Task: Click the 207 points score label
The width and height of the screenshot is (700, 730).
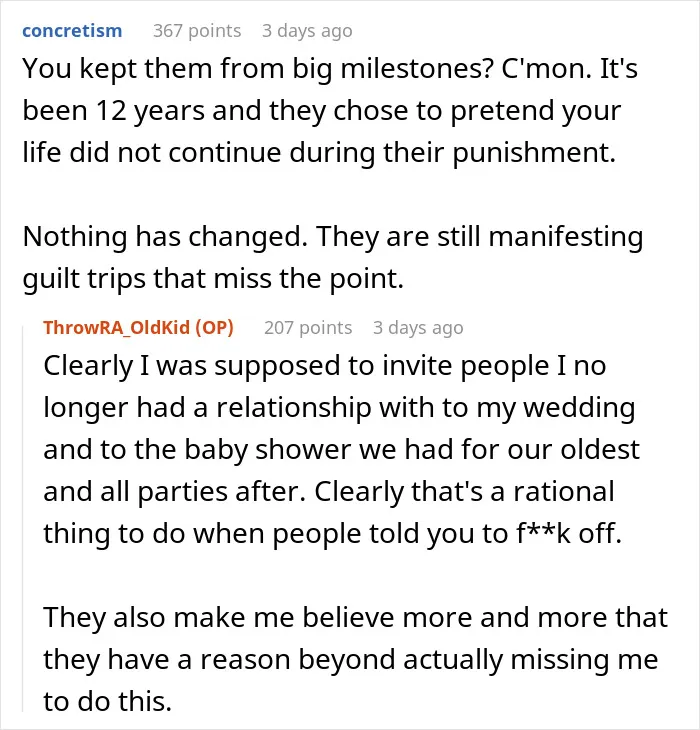Action: pos(308,327)
